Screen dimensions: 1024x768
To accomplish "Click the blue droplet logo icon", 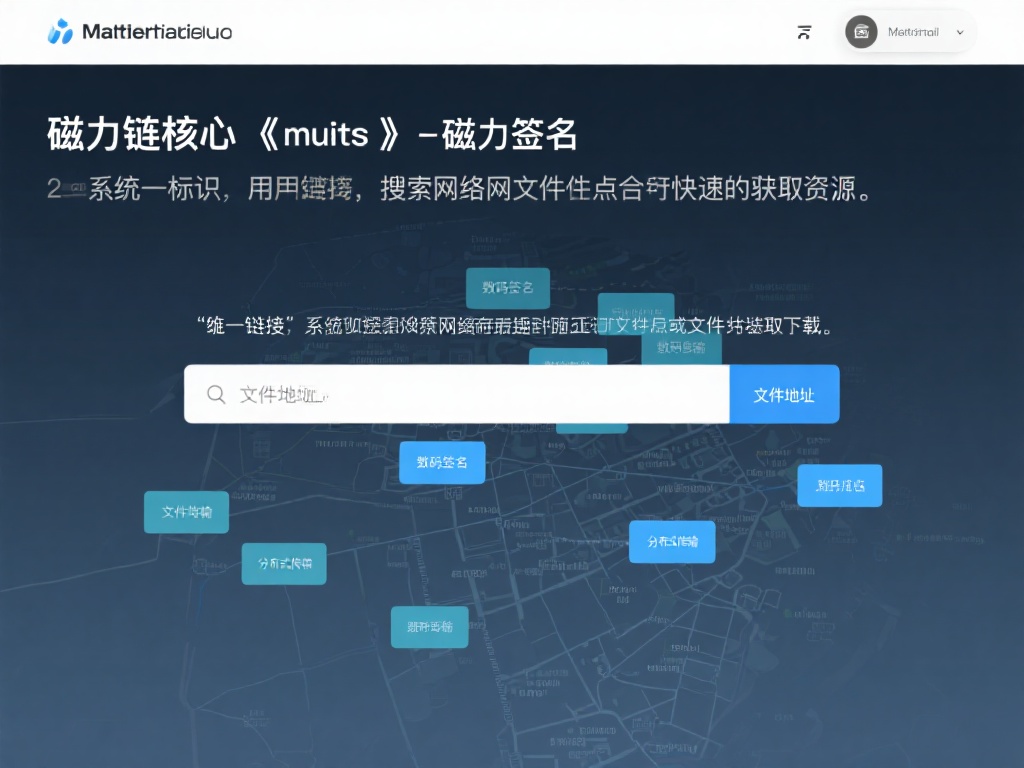I will [60, 32].
